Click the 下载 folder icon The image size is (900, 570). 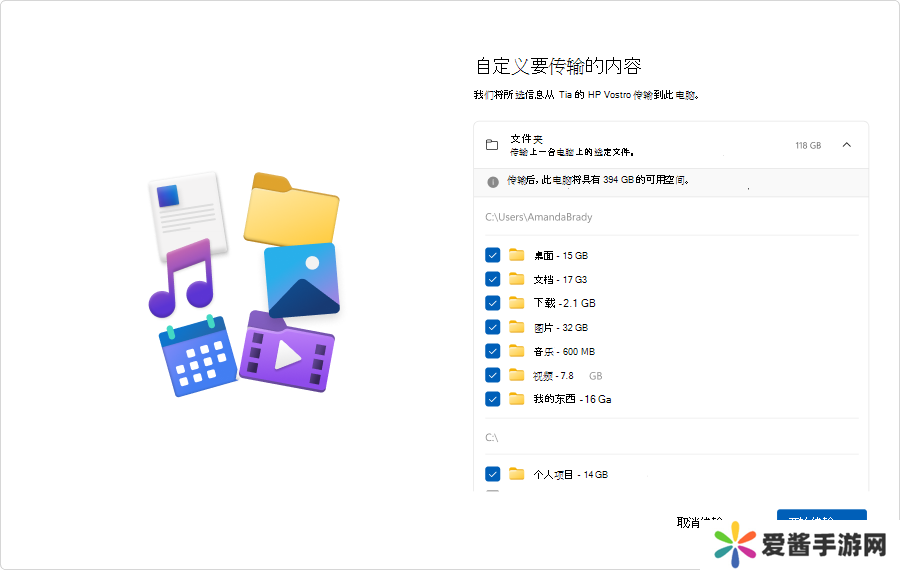point(517,303)
